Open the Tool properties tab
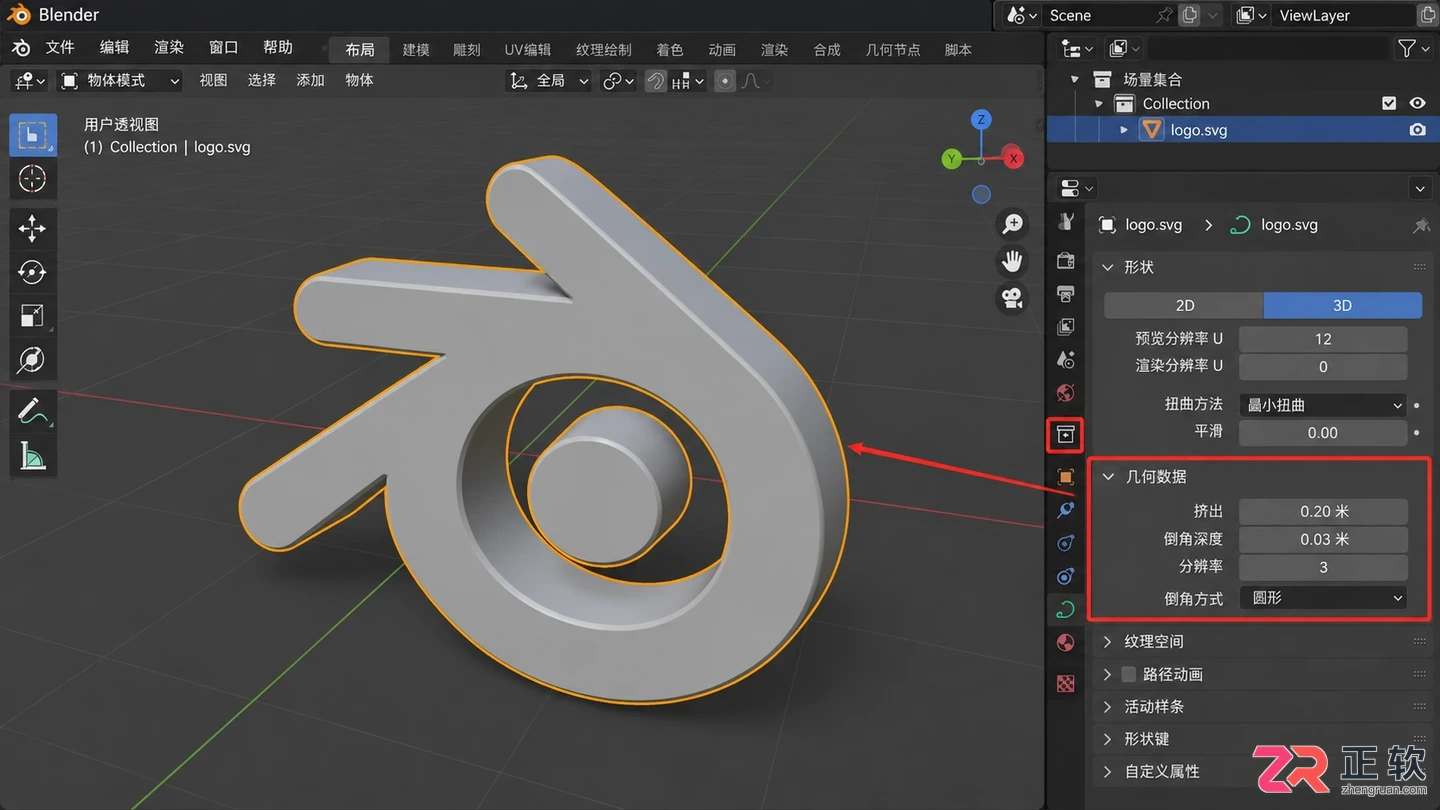The width and height of the screenshot is (1440, 810). click(x=1066, y=222)
